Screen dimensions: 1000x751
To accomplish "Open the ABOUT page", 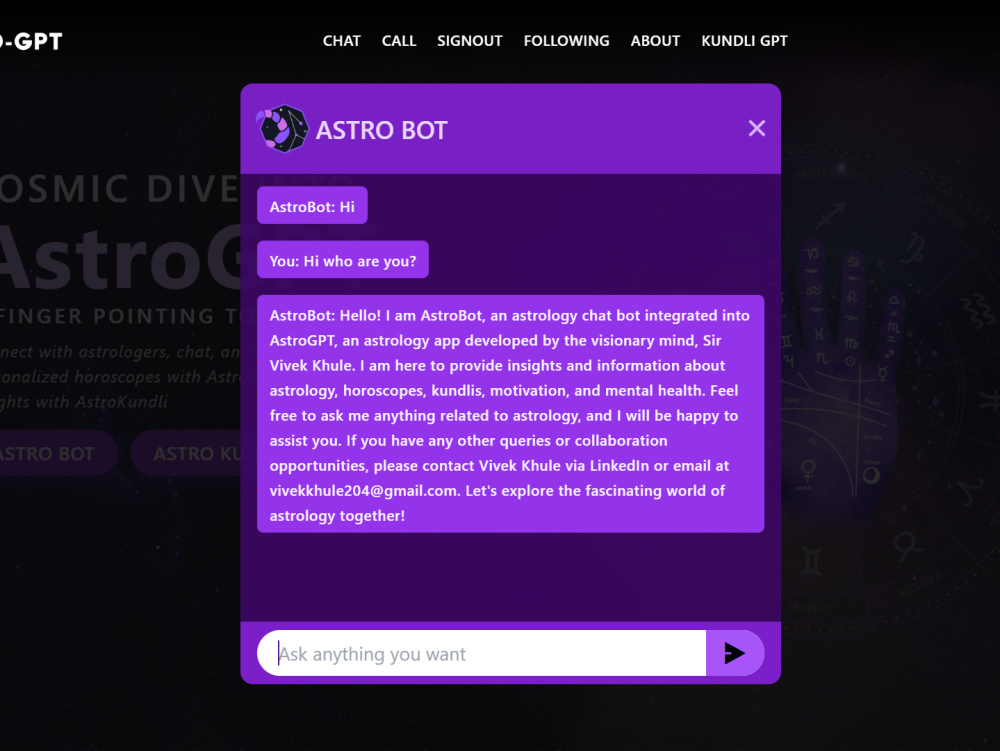I will (x=655, y=41).
